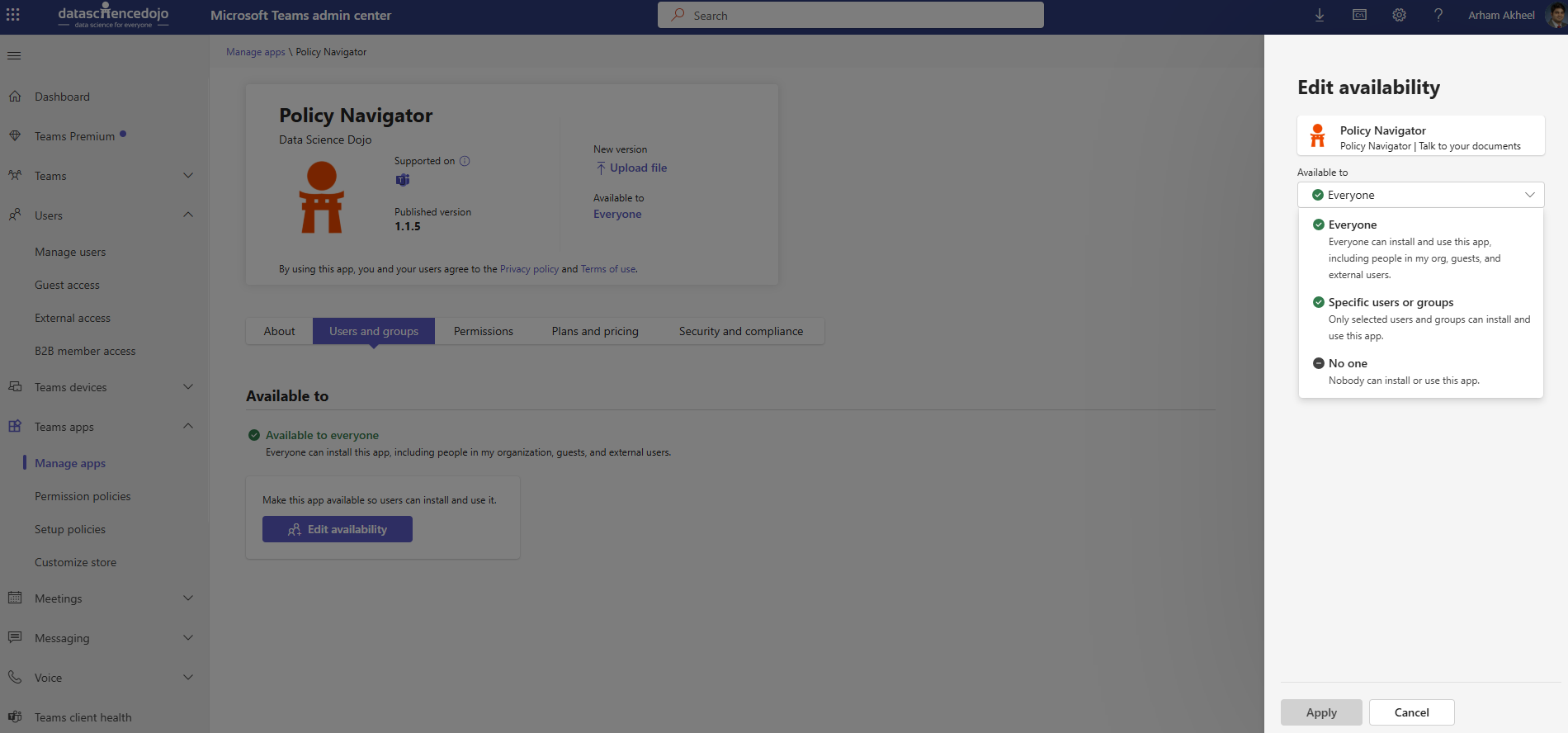Open Customize store in sidebar
Screen dimensions: 1568x733
pos(75,562)
